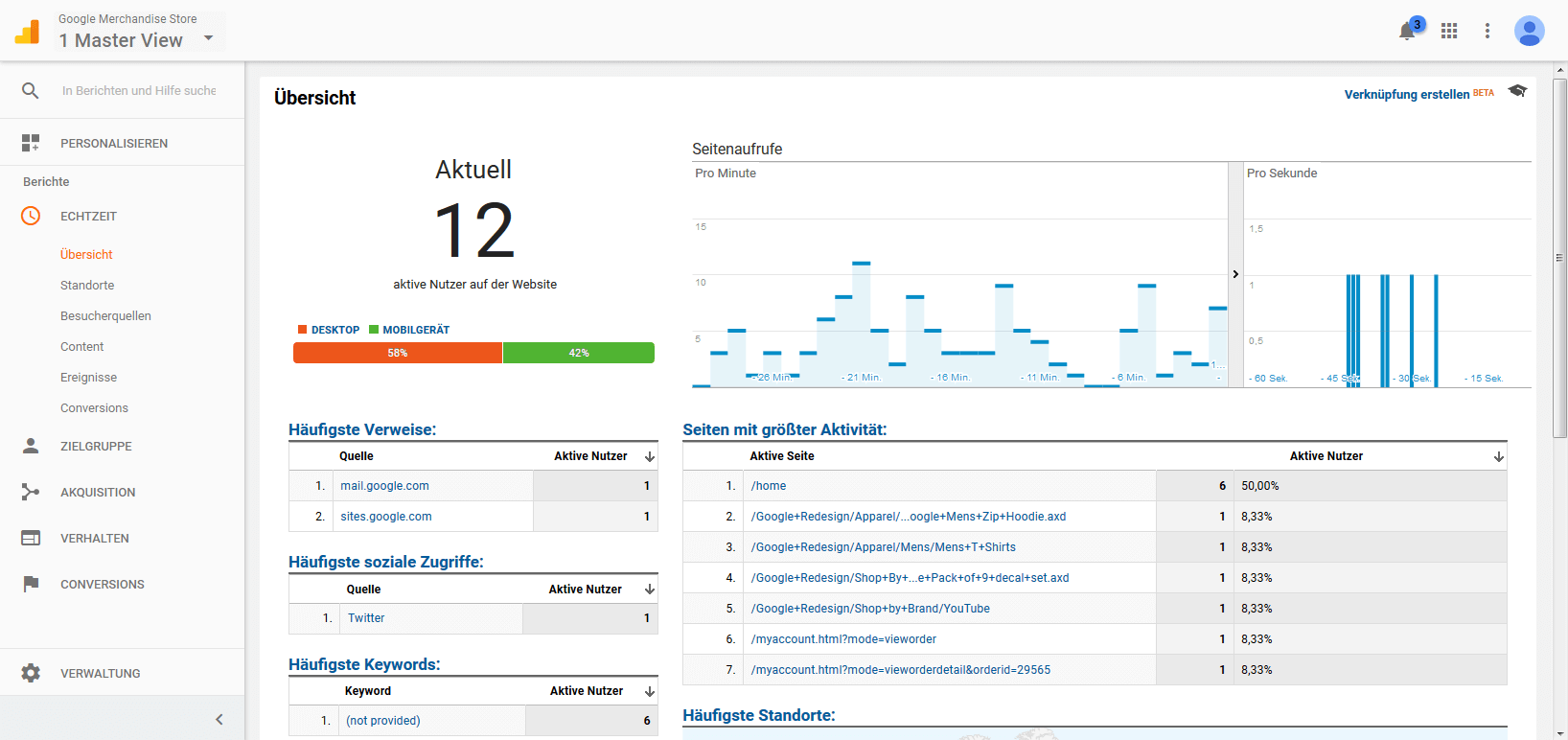Click the graduation cap help icon
1568x740 pixels.
coord(1517,91)
